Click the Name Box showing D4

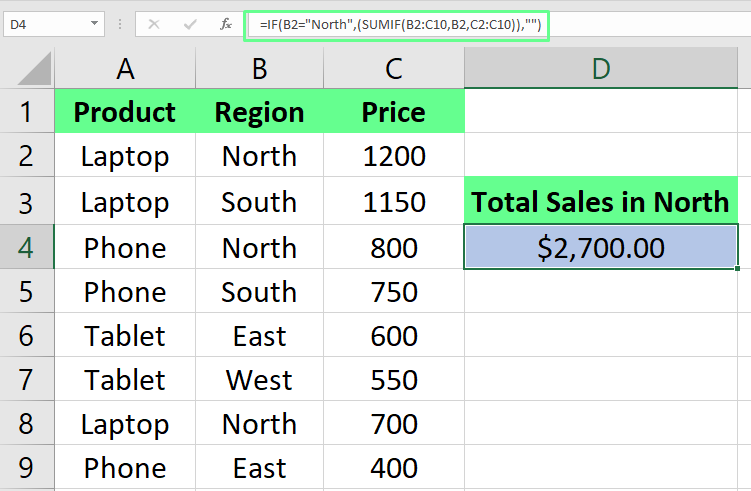point(45,24)
